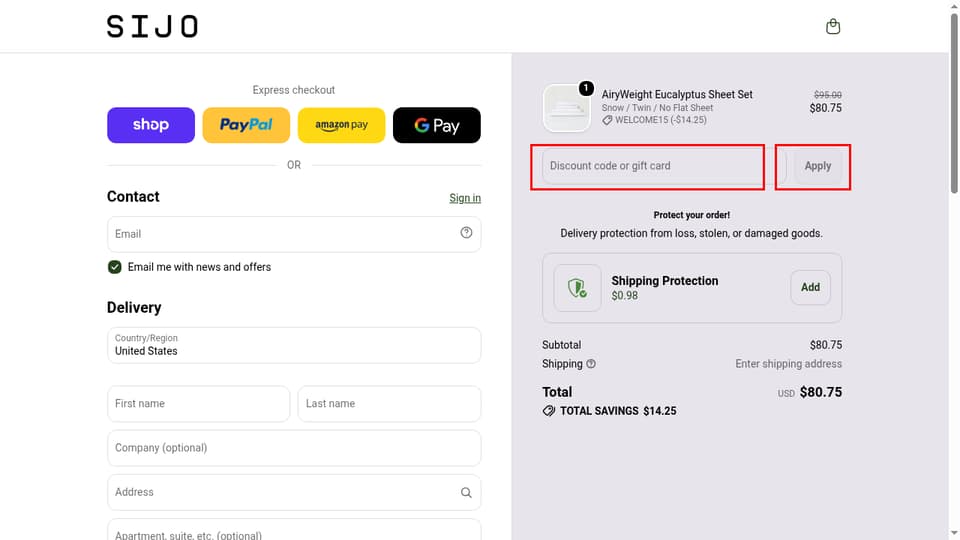Focus the Company (optional) field
Image resolution: width=960 pixels, height=540 pixels.
294,448
